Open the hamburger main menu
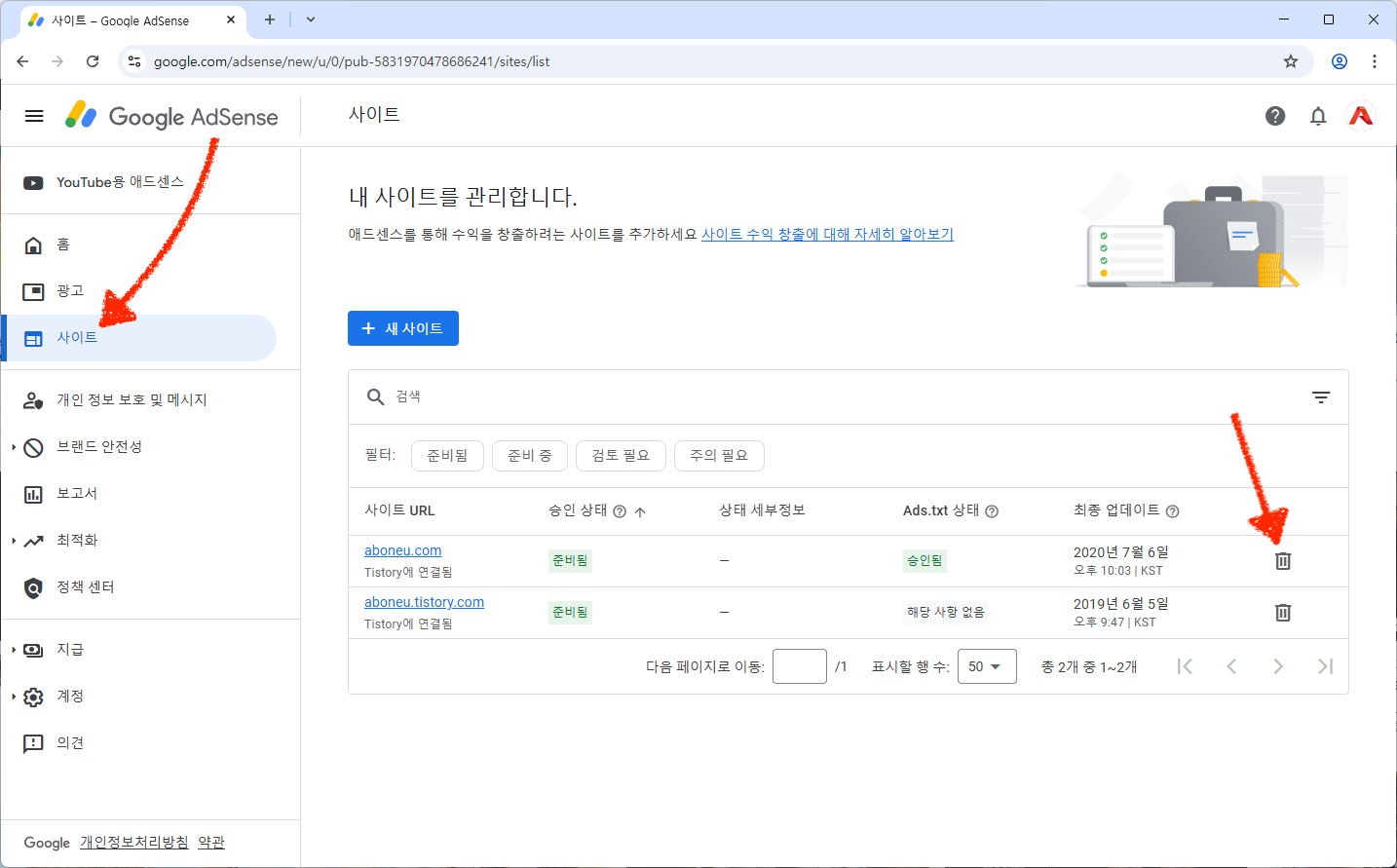 click(34, 116)
